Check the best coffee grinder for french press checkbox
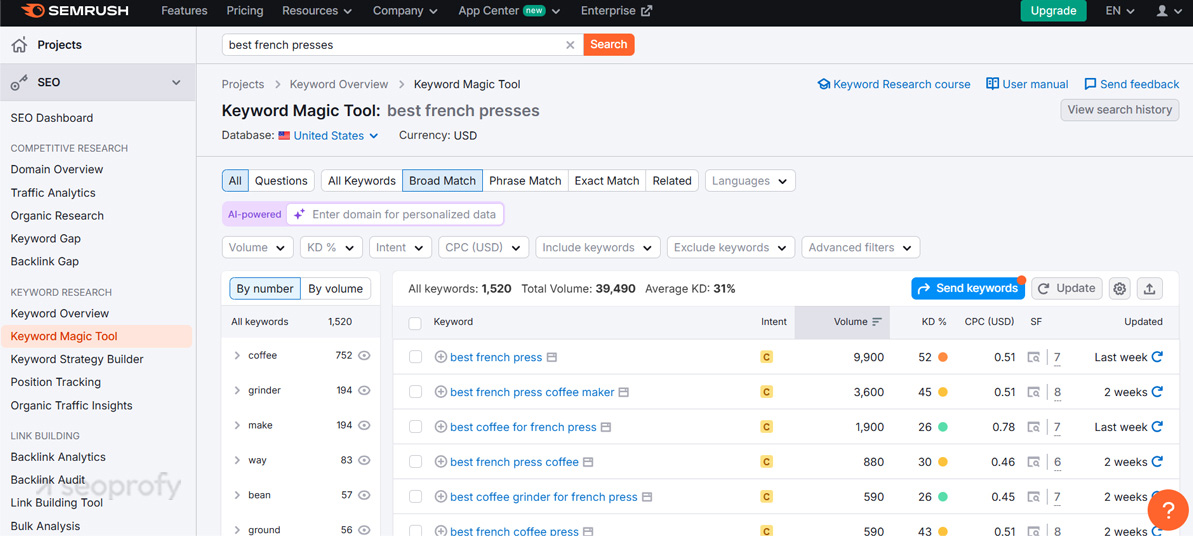The height and width of the screenshot is (536, 1193). click(415, 497)
